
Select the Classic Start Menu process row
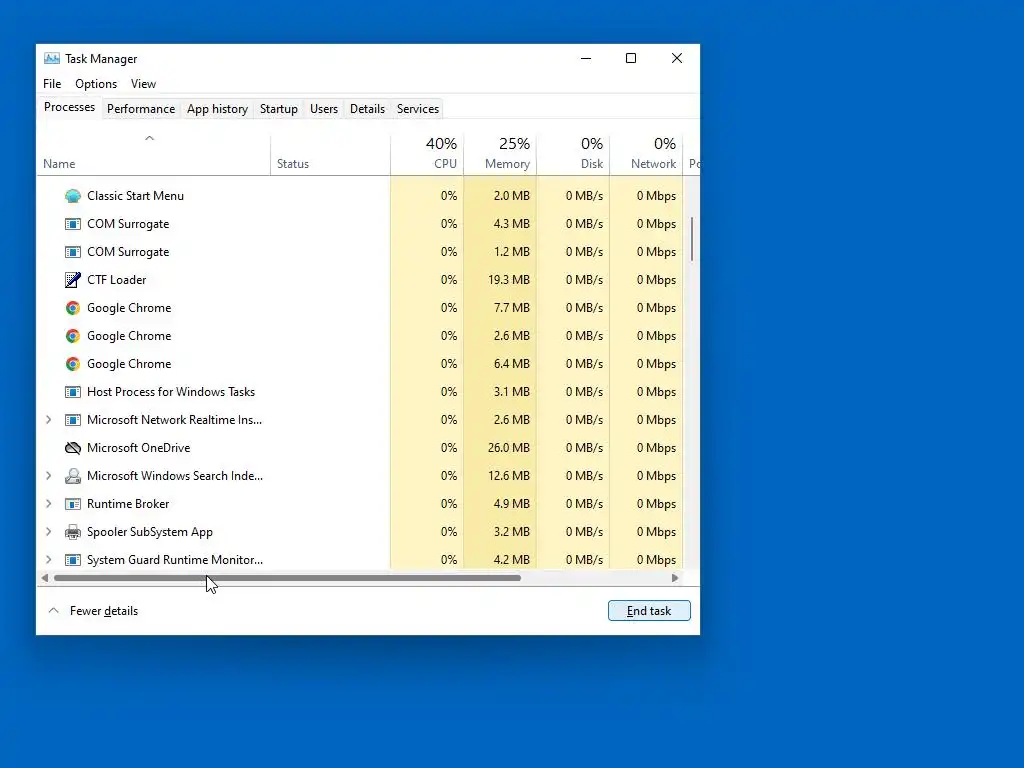click(x=360, y=196)
